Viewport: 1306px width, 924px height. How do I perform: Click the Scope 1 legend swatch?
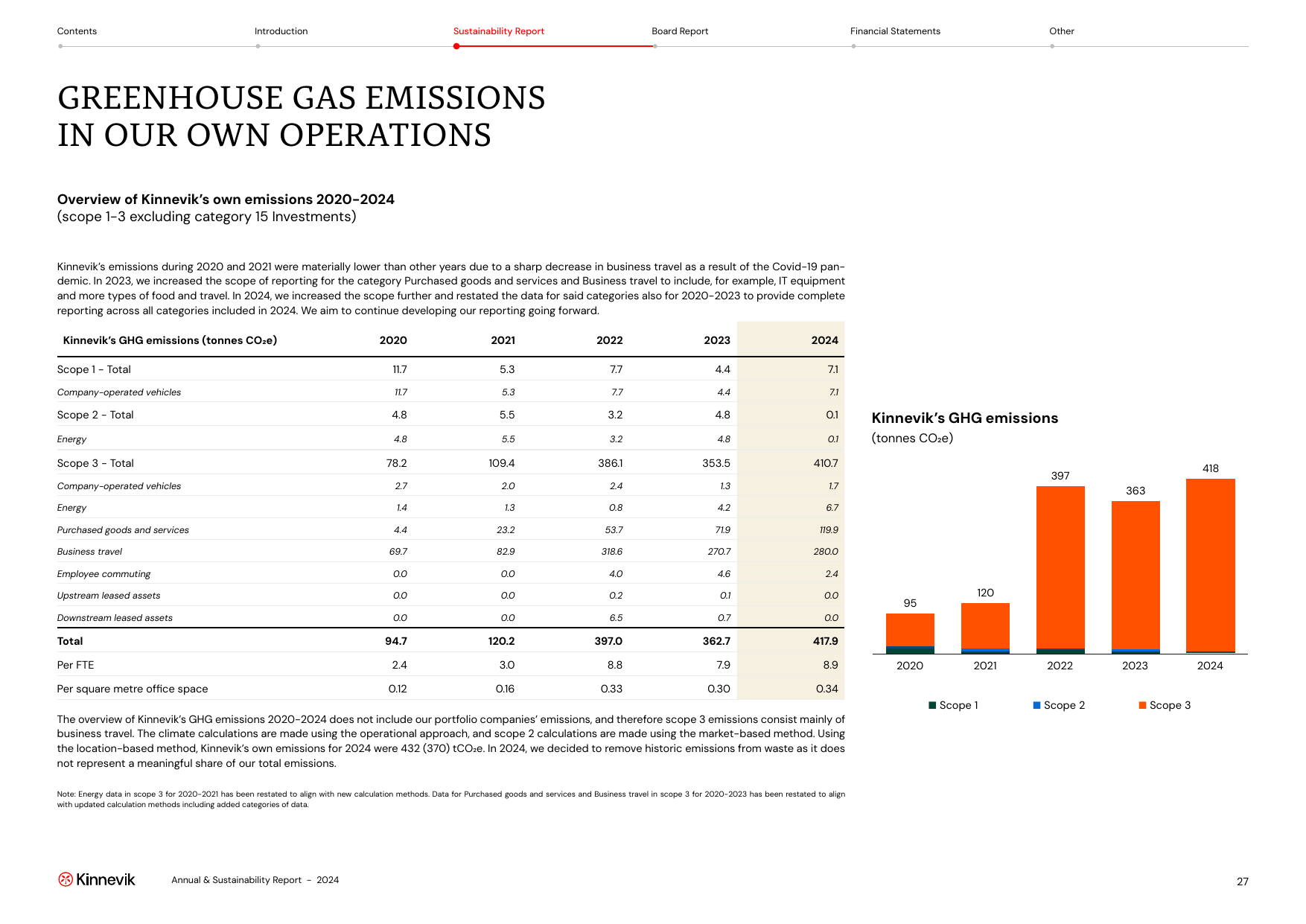(932, 705)
